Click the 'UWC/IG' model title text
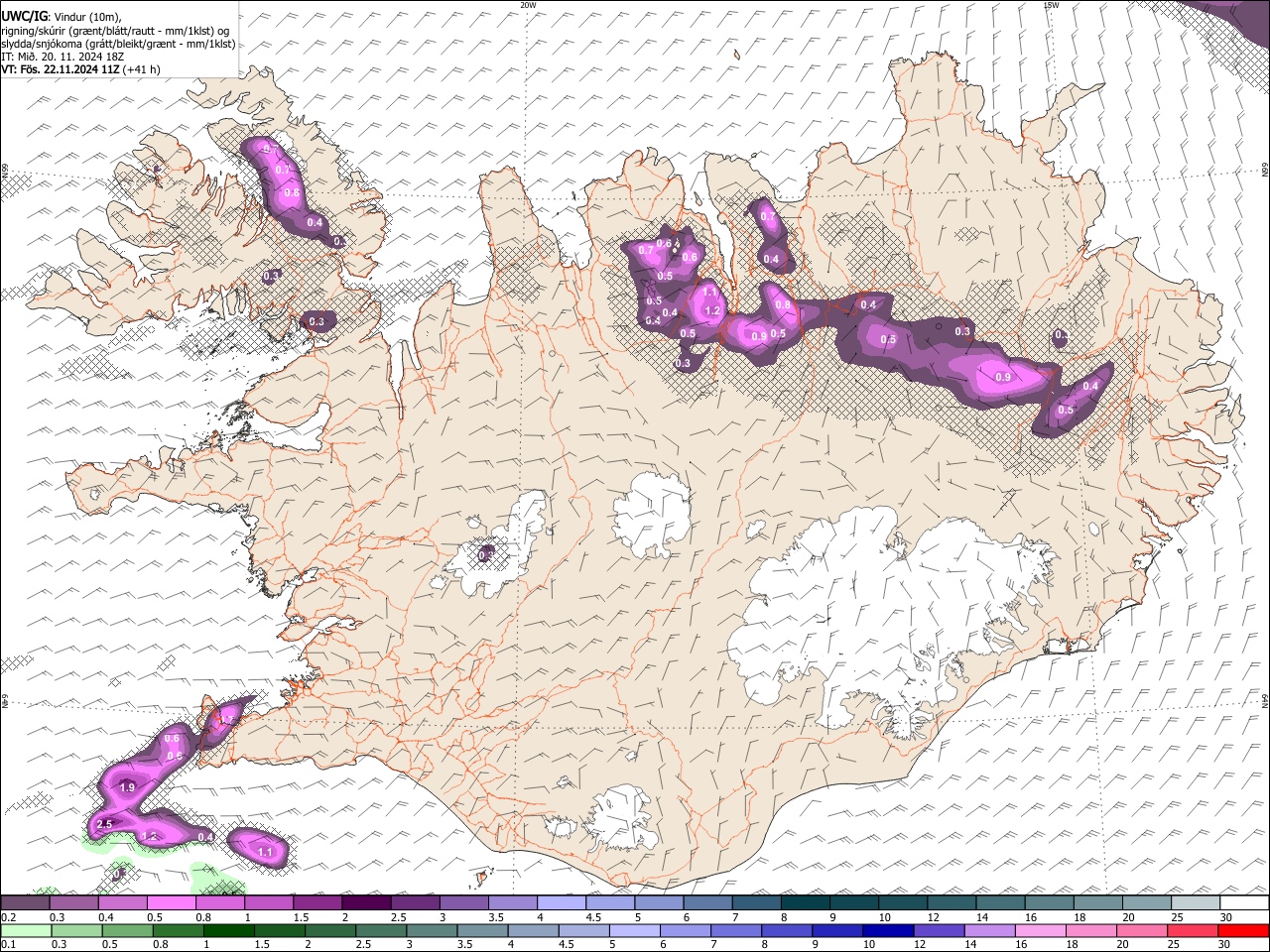The height and width of the screenshot is (952, 1270). pos(24,17)
